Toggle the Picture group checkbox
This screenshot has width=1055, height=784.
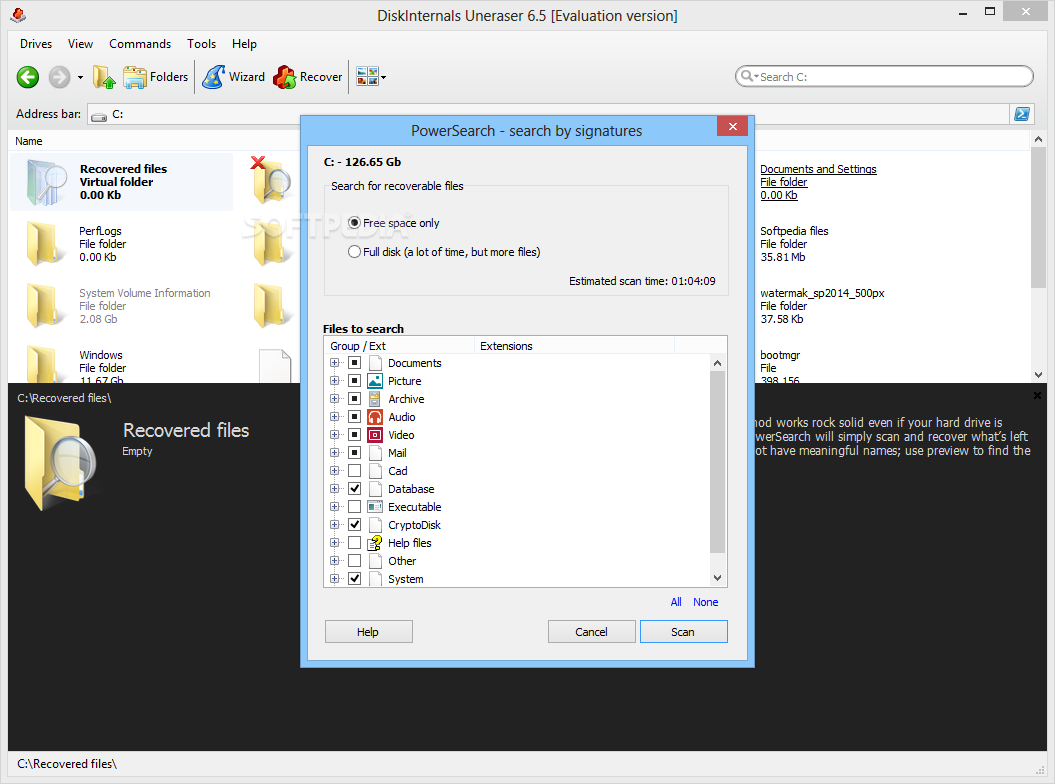[355, 381]
